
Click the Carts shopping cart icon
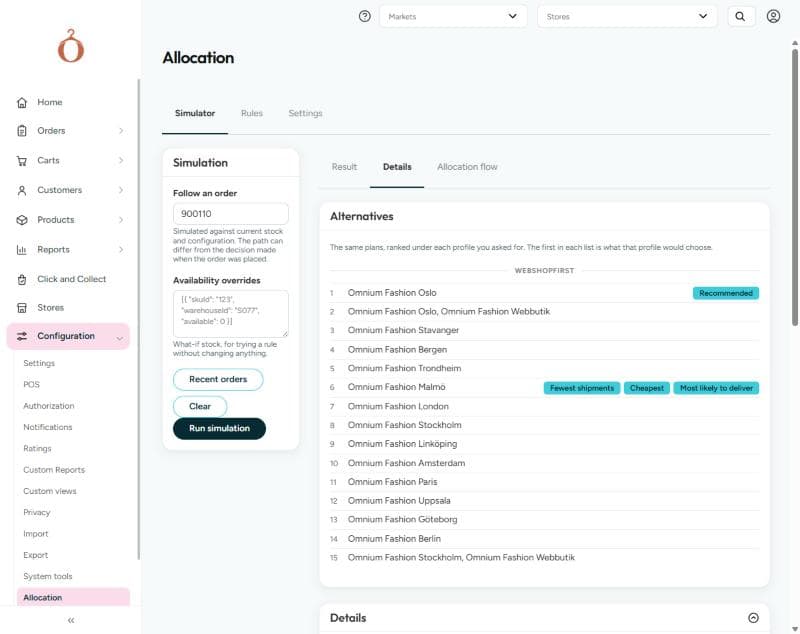pyautogui.click(x=22, y=161)
